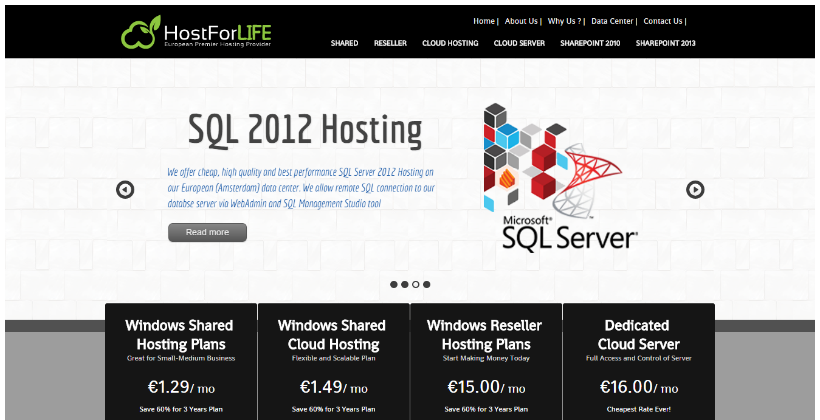Click the €15.00/ mo price
Image resolution: width=820 pixels, height=420 pixels.
[486, 388]
